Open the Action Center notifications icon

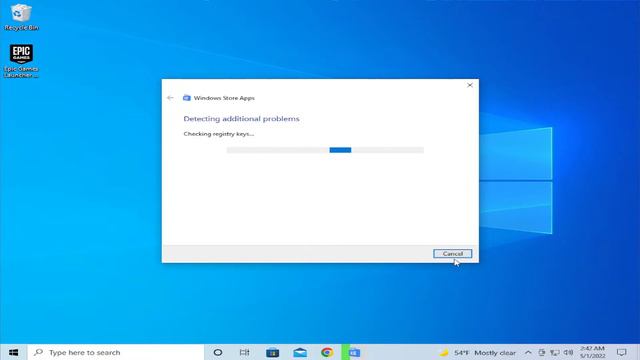622,352
